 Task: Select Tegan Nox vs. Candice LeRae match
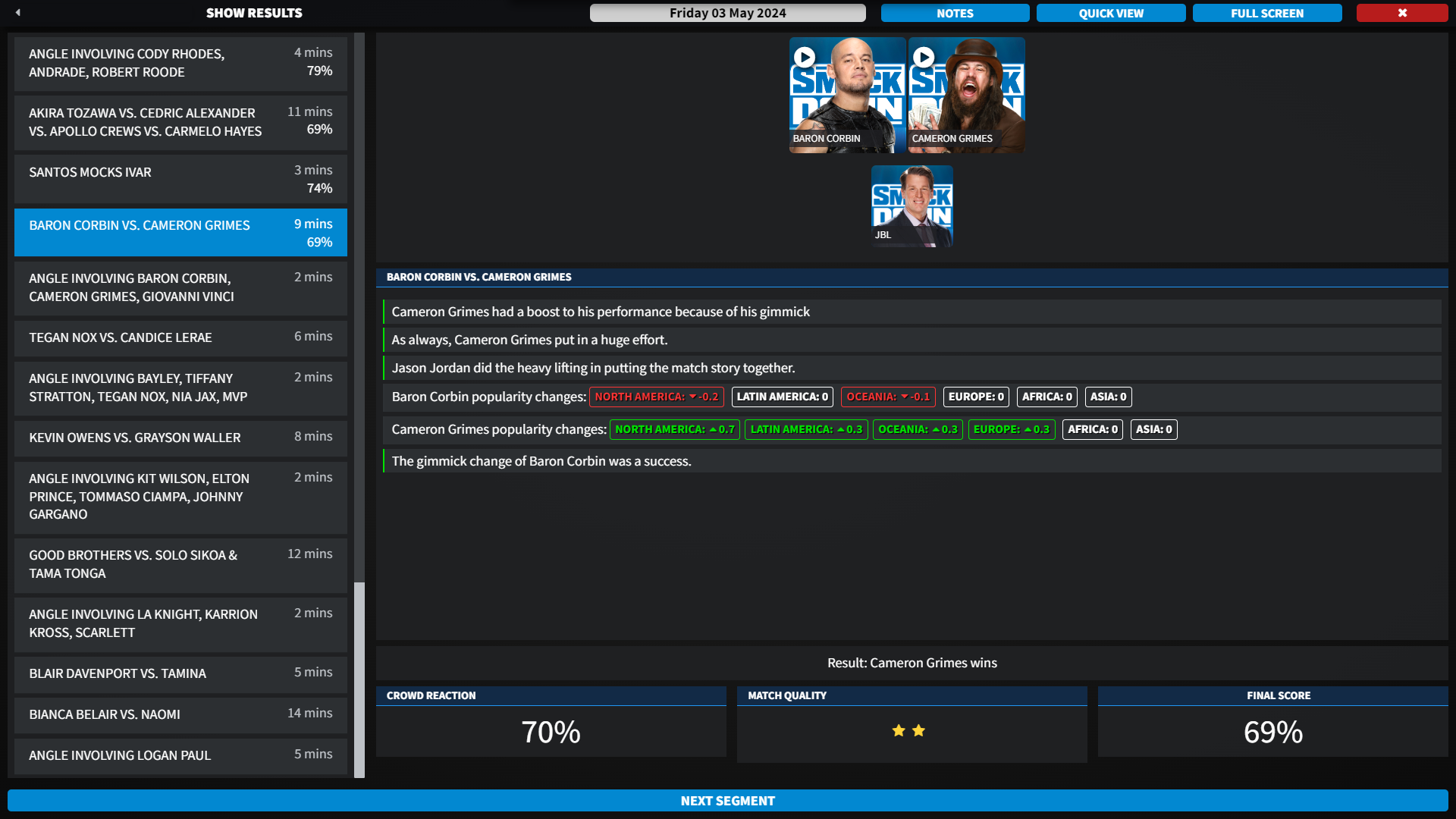(180, 338)
